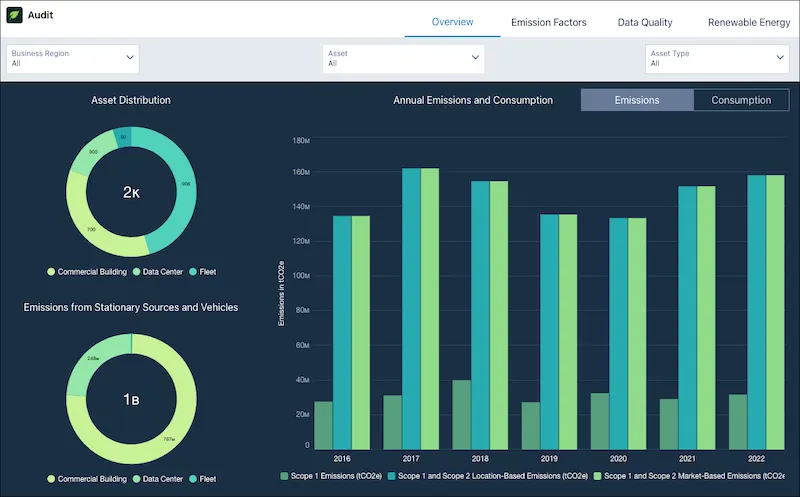Click the 2K center of Asset Distribution donut
This screenshot has height=497, width=800.
[131, 192]
